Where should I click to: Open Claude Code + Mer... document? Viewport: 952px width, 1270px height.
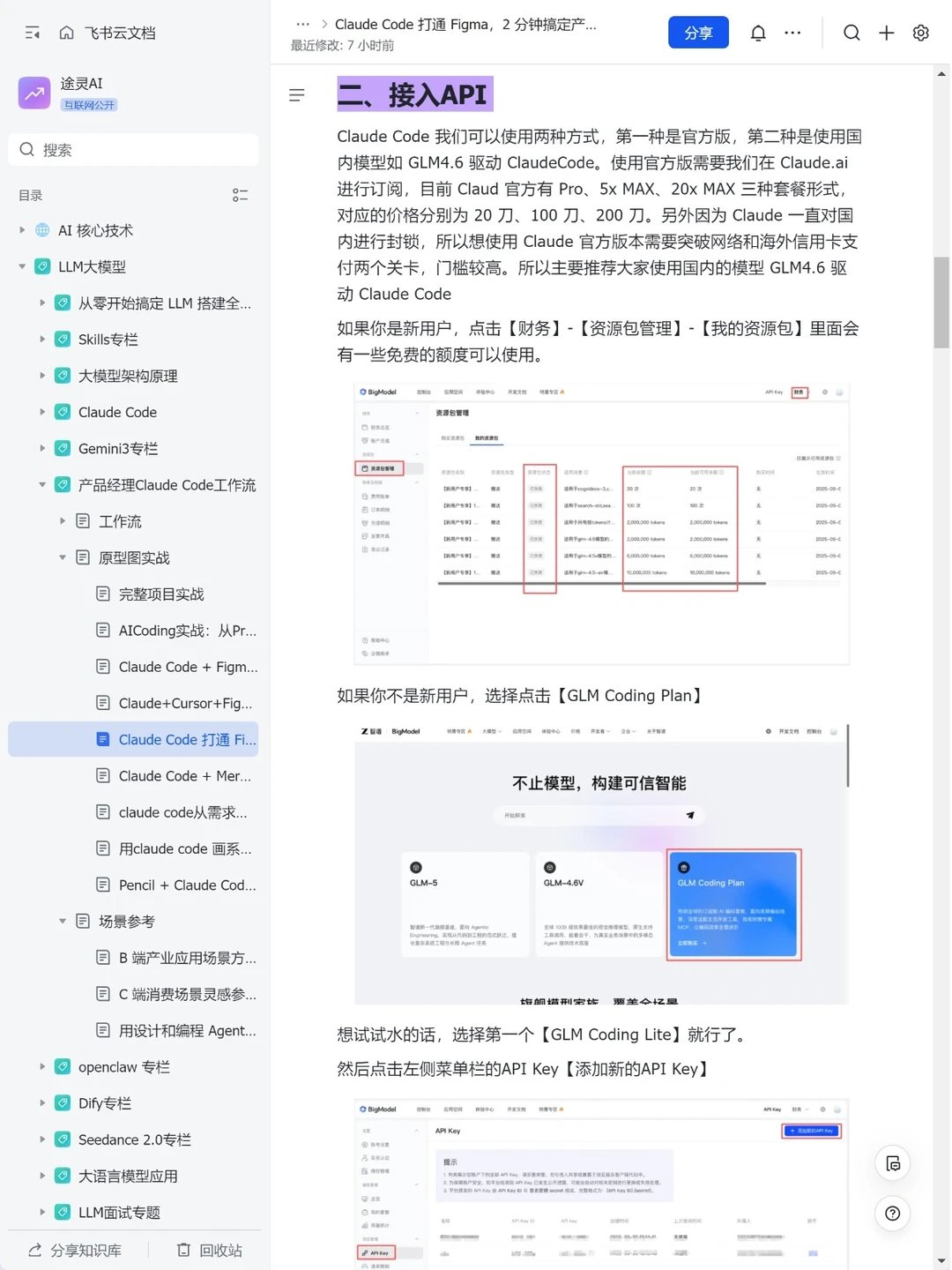coord(133,776)
